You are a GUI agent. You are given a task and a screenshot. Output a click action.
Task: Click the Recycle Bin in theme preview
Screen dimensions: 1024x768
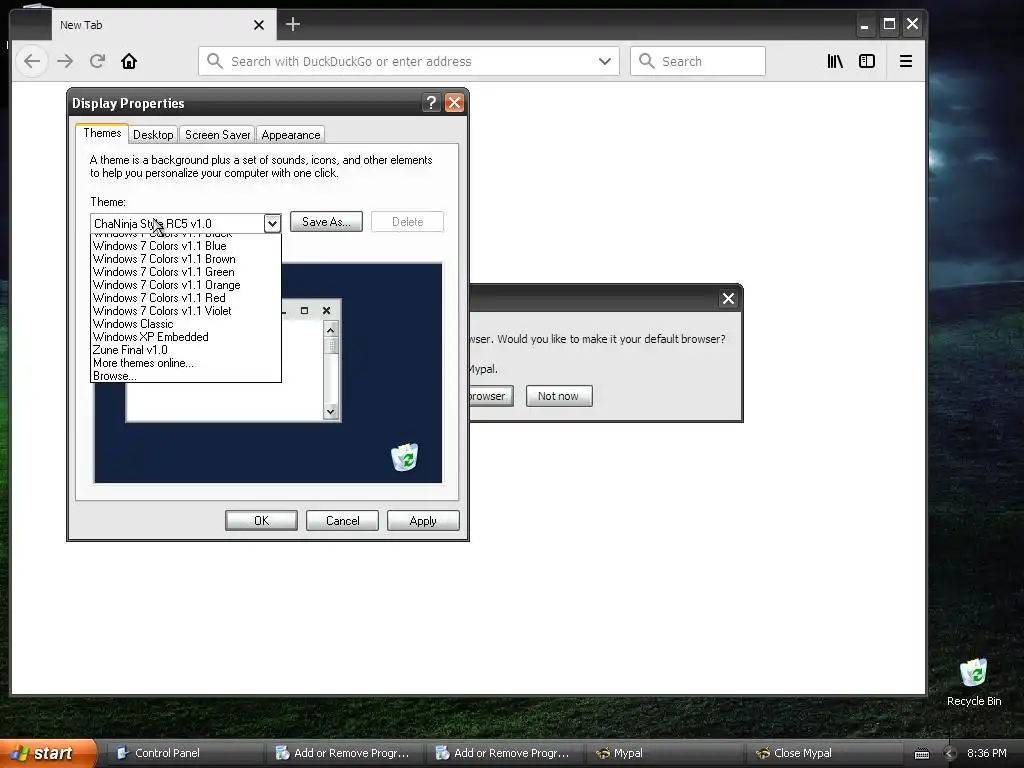click(404, 456)
